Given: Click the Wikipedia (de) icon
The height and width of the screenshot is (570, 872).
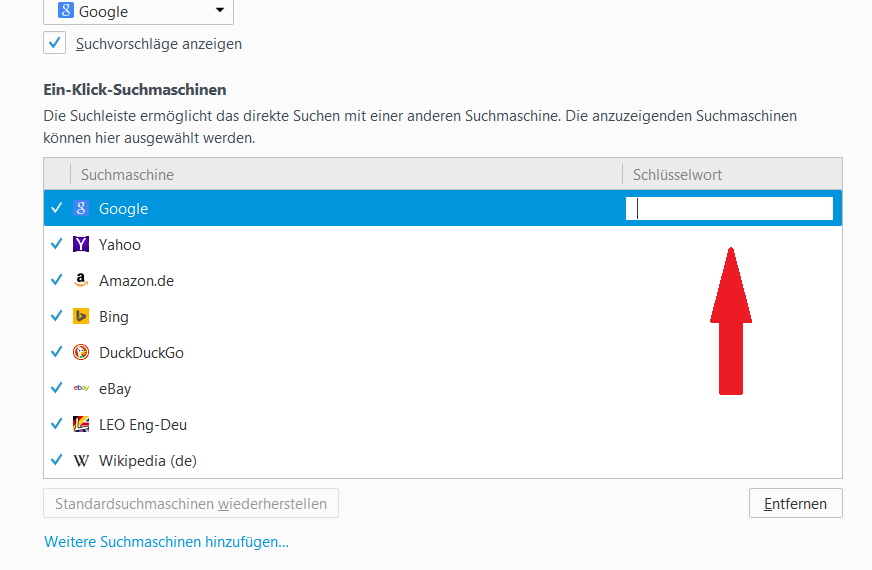Looking at the screenshot, I should (81, 461).
